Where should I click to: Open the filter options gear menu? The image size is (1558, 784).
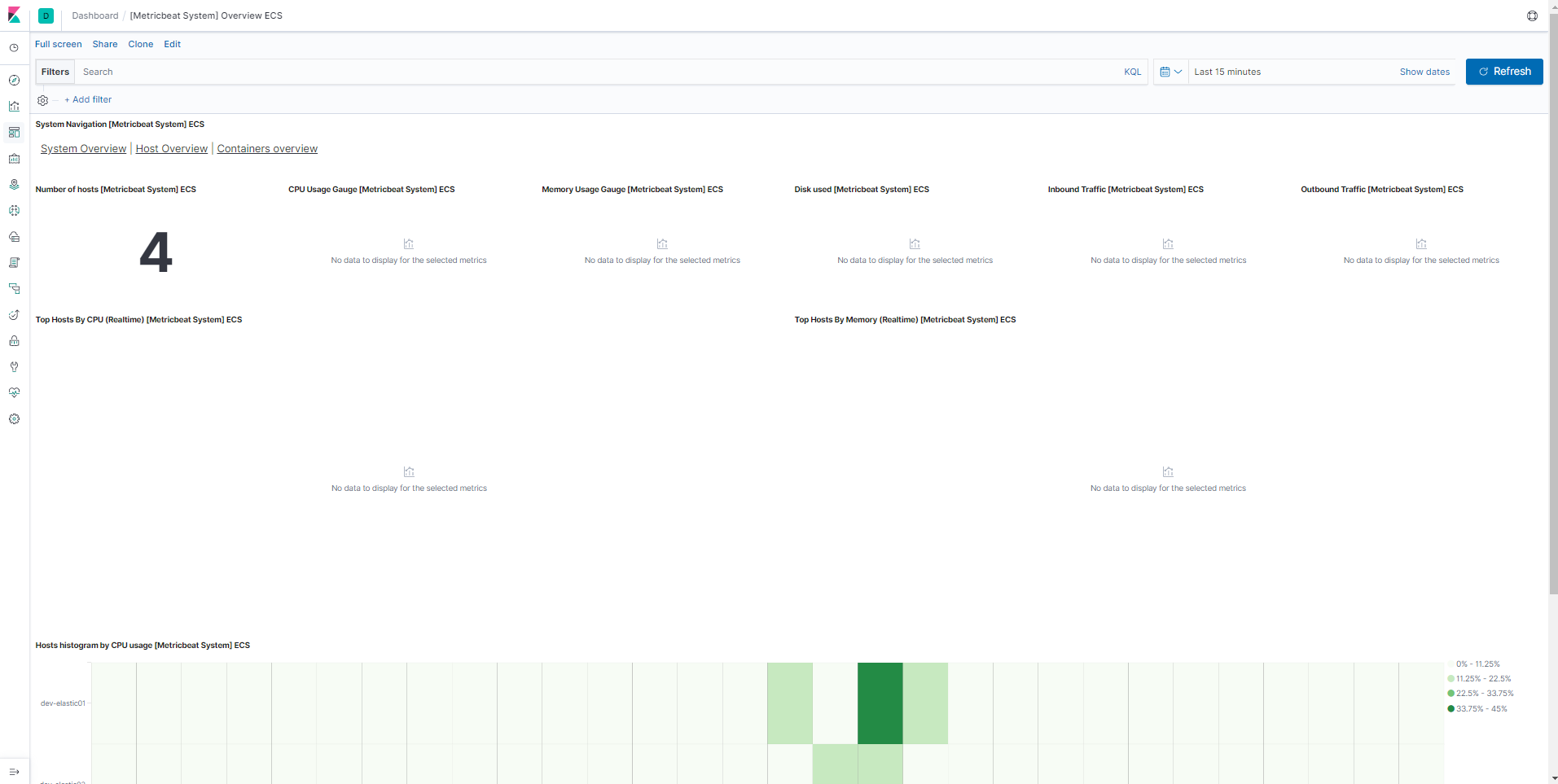43,100
